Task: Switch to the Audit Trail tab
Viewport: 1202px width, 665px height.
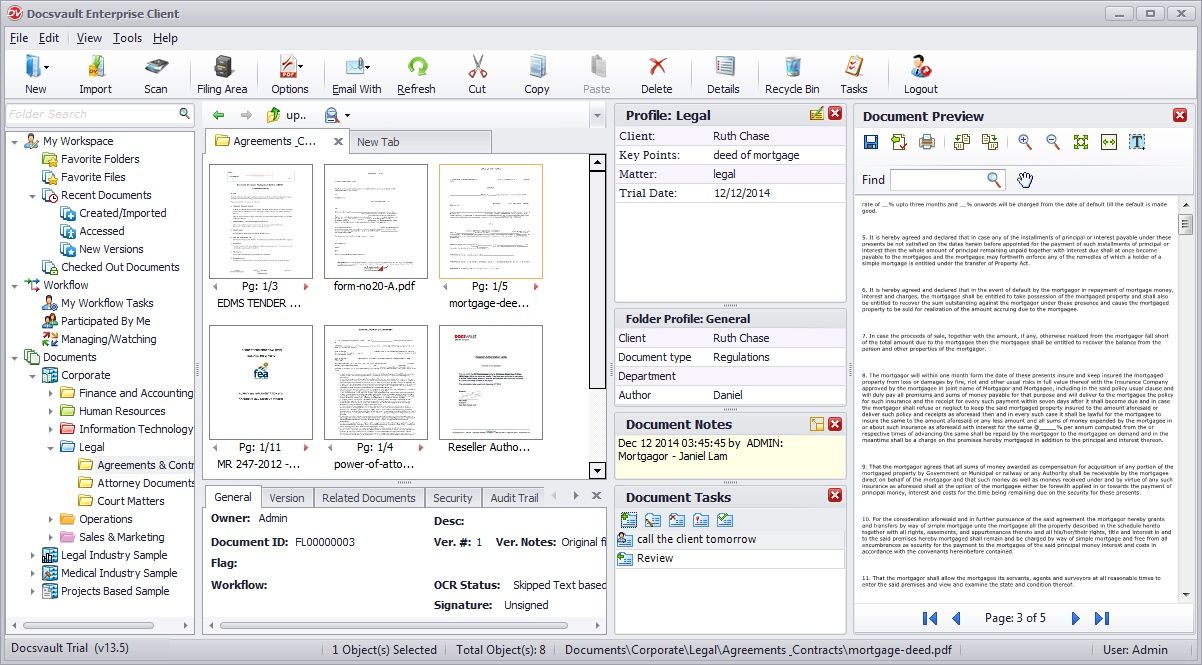Action: point(514,498)
